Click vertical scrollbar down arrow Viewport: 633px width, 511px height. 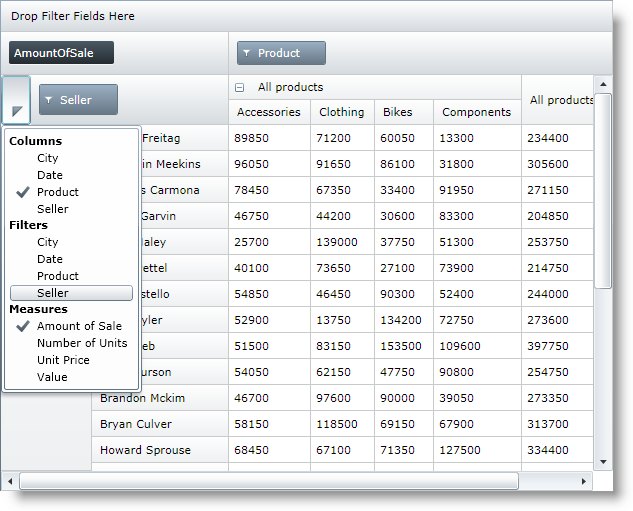603,461
